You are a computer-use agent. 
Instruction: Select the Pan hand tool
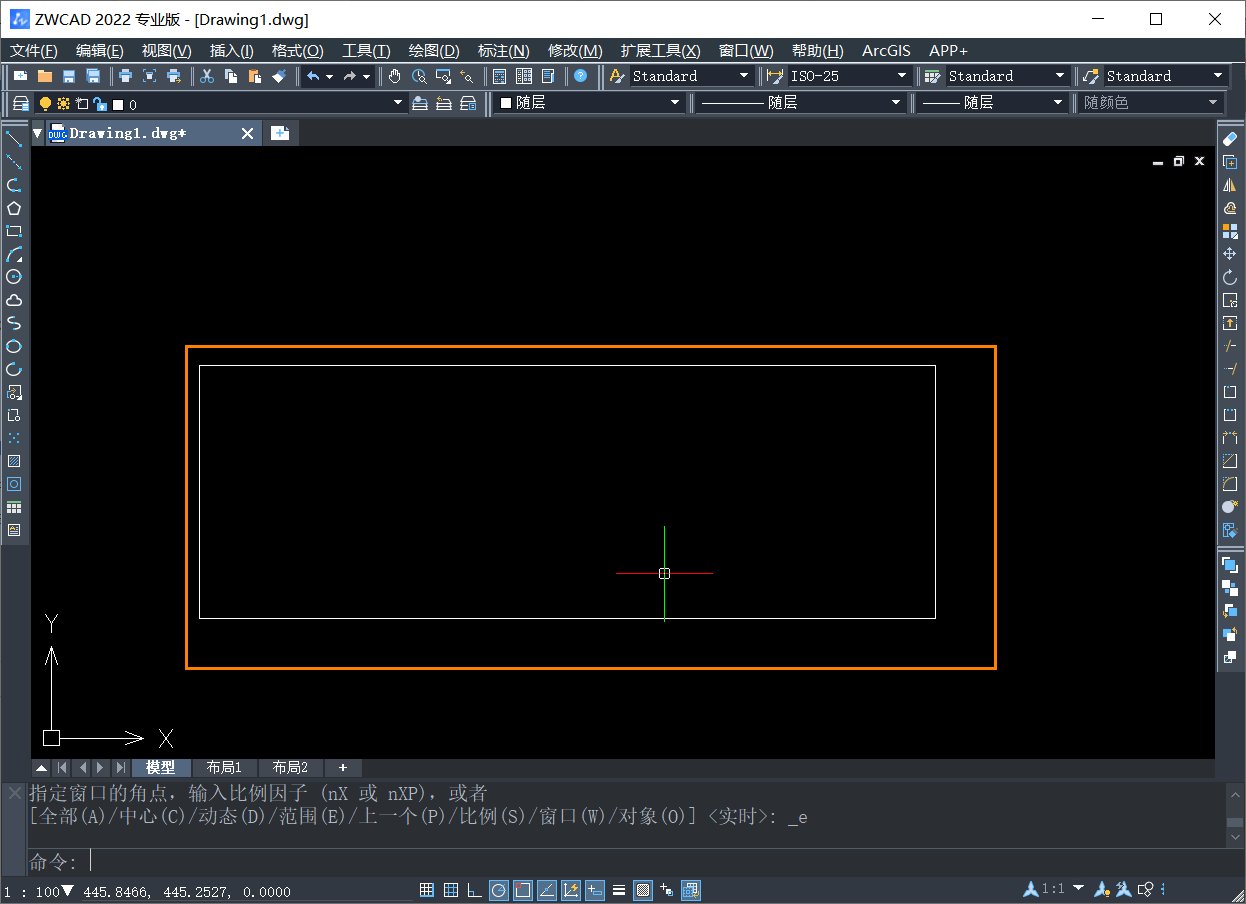[395, 76]
